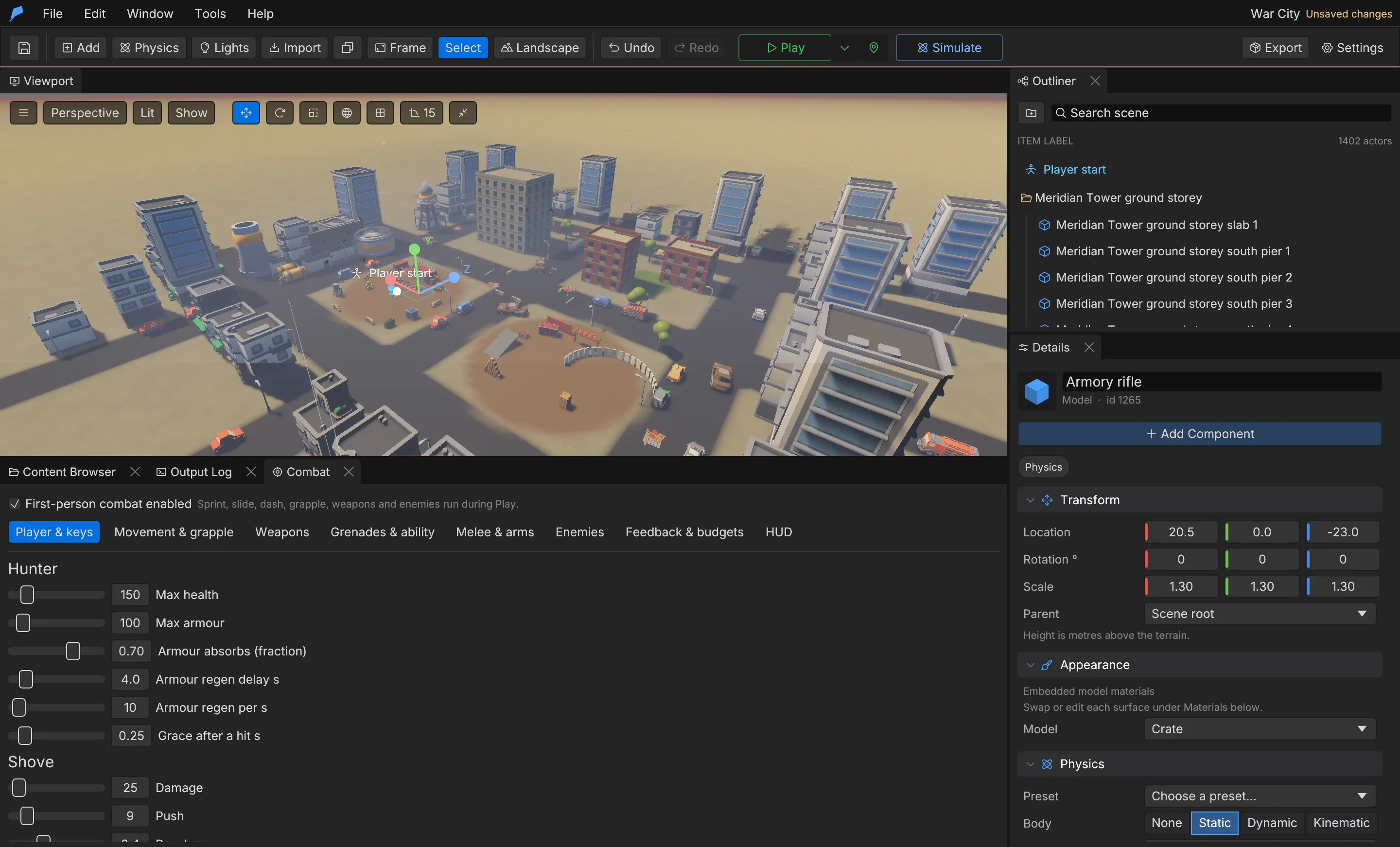Set Body to None
Screen dimensions: 1400x847
pyautogui.click(x=1167, y=823)
